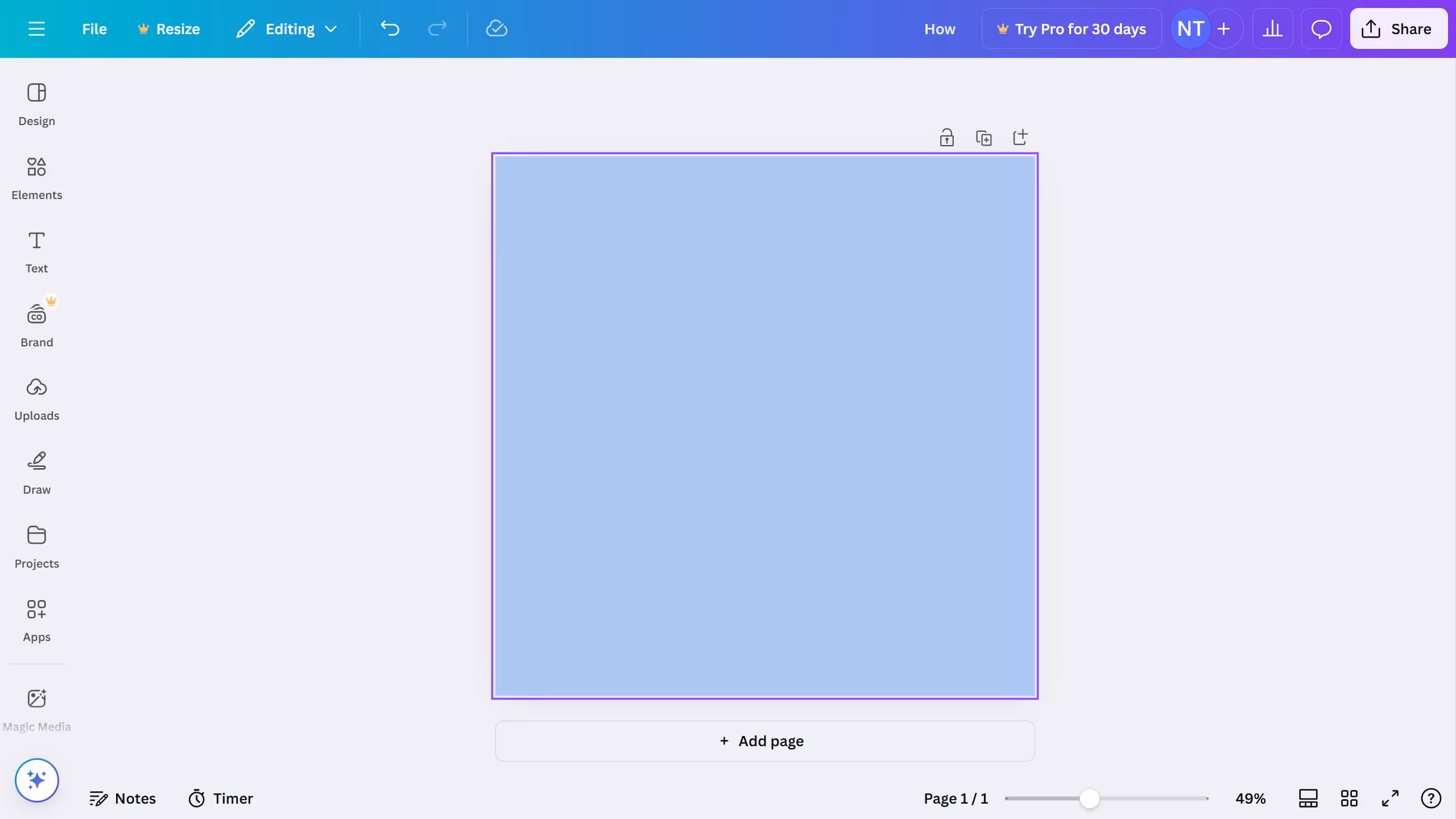Switch to the Projects tab
This screenshot has height=819, width=1456.
click(36, 546)
